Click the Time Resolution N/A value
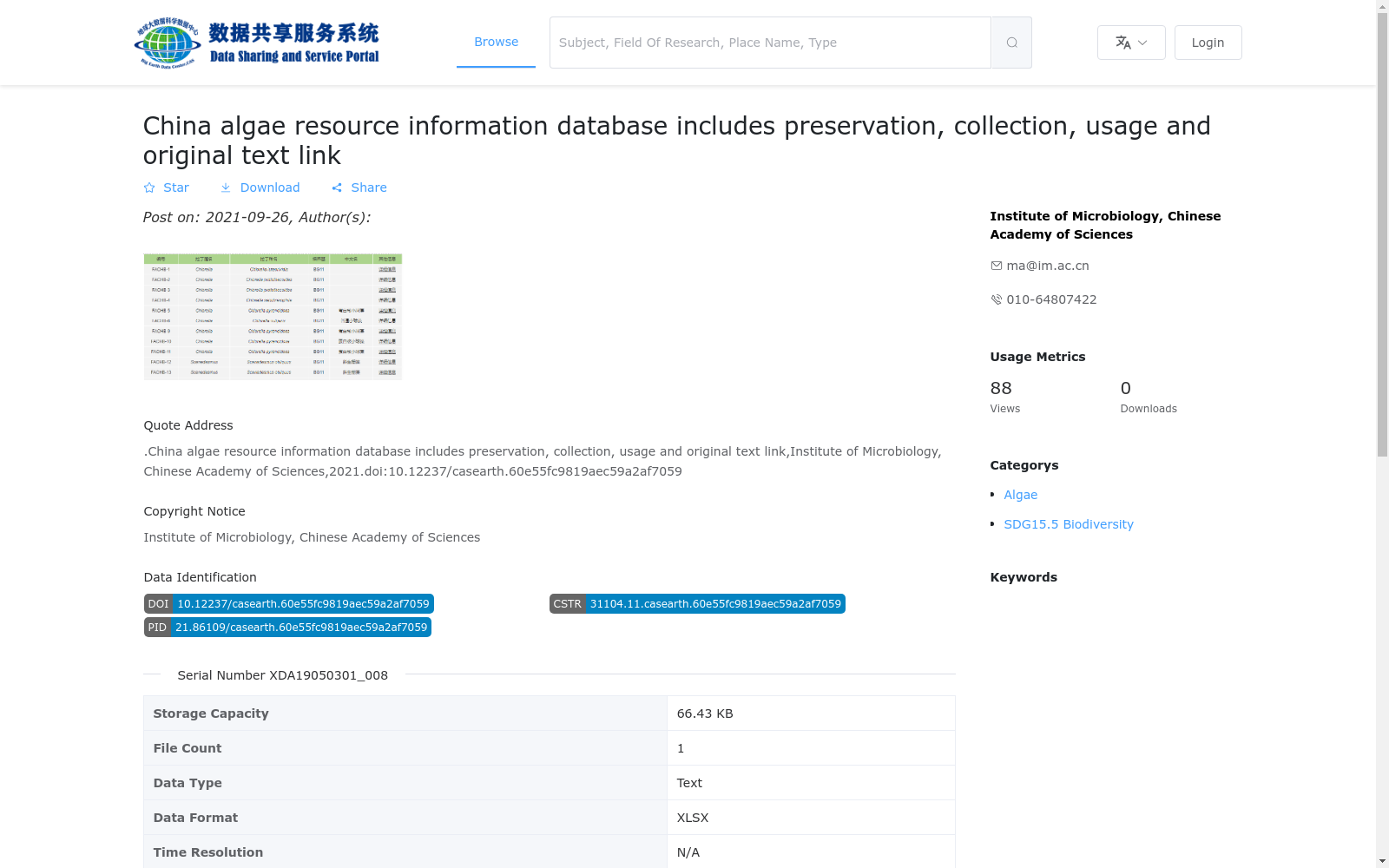This screenshot has width=1389, height=868. (688, 852)
